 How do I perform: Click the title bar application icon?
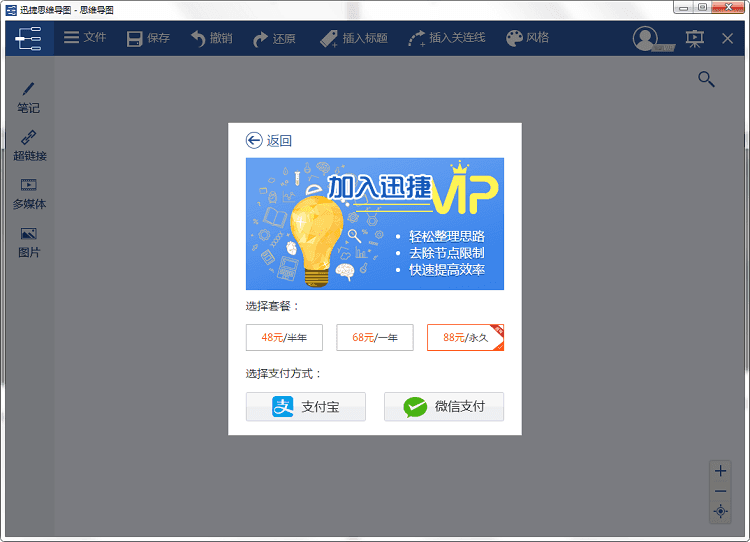11,10
